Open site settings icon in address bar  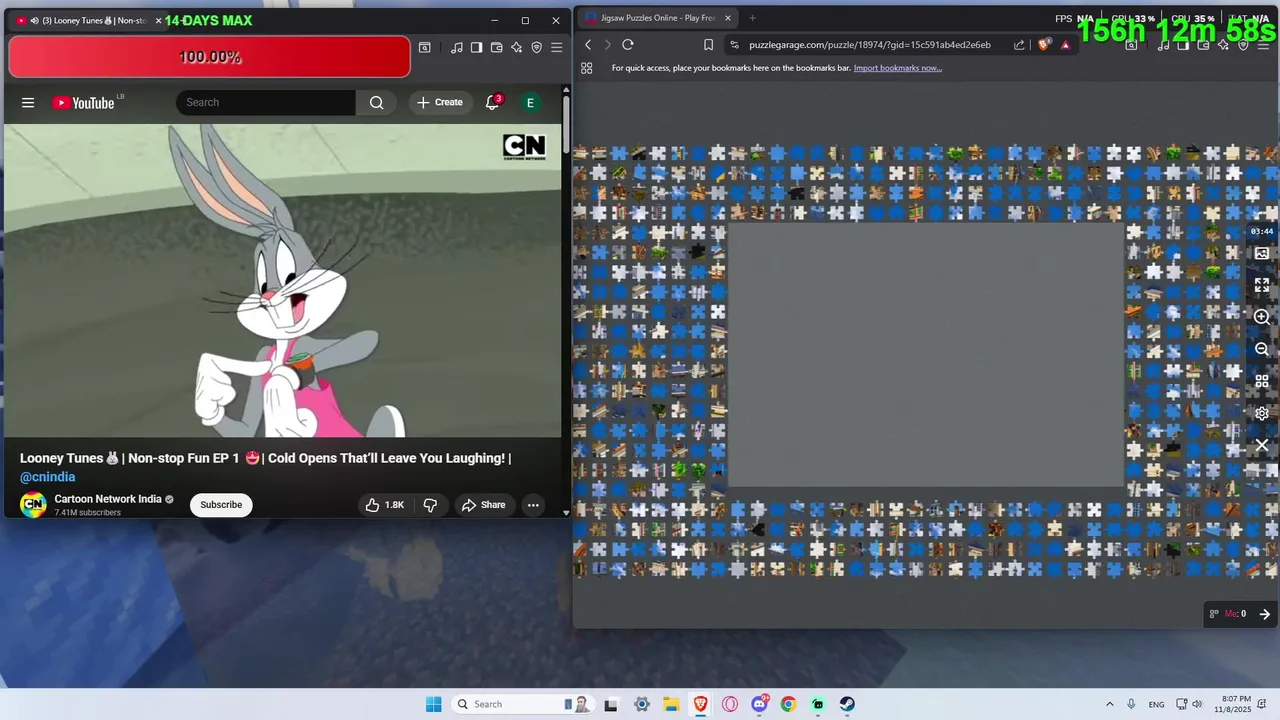tap(735, 45)
